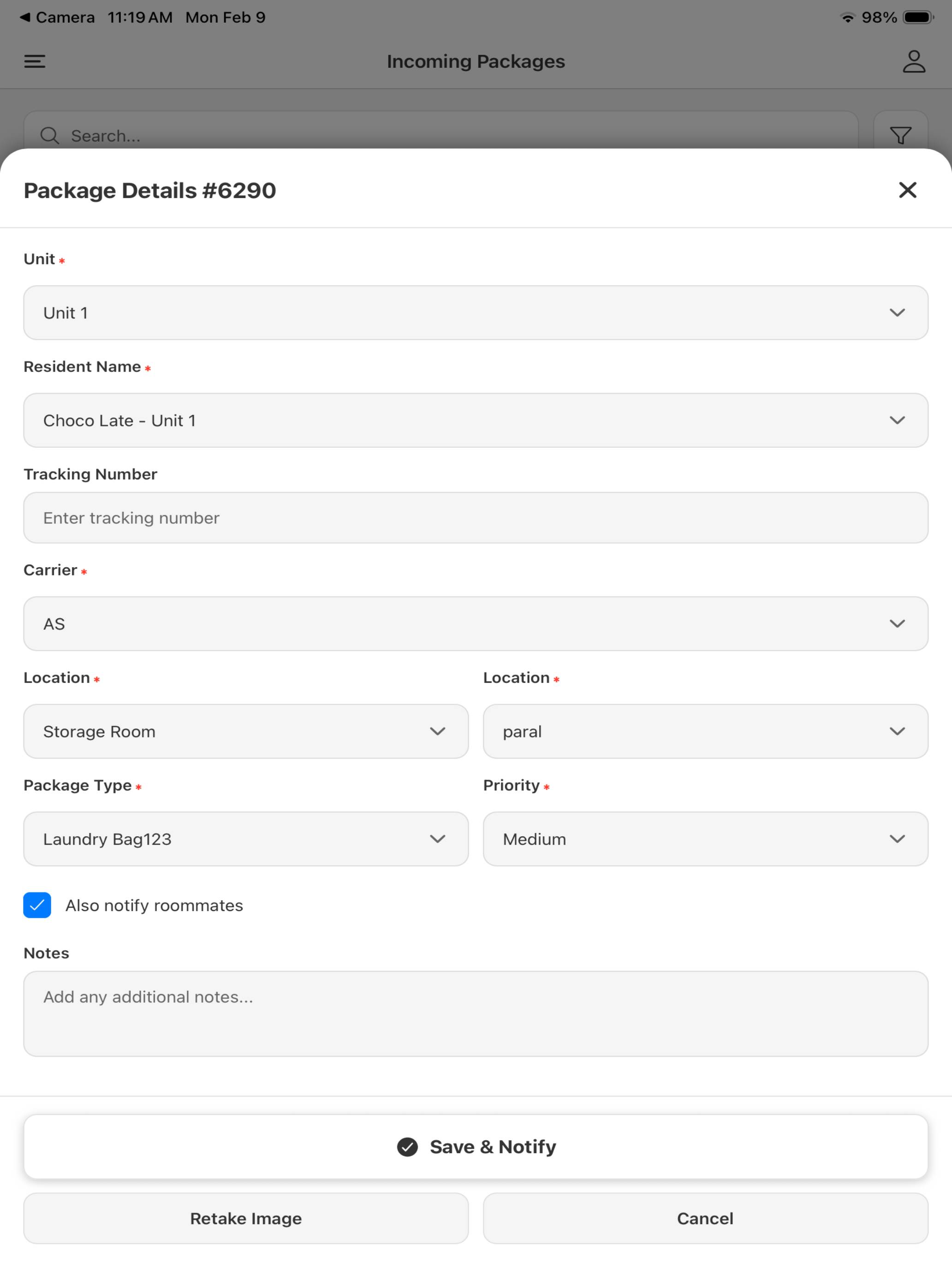Image resolution: width=952 pixels, height=1270 pixels.
Task: Open the hamburger menu icon
Action: click(x=35, y=61)
